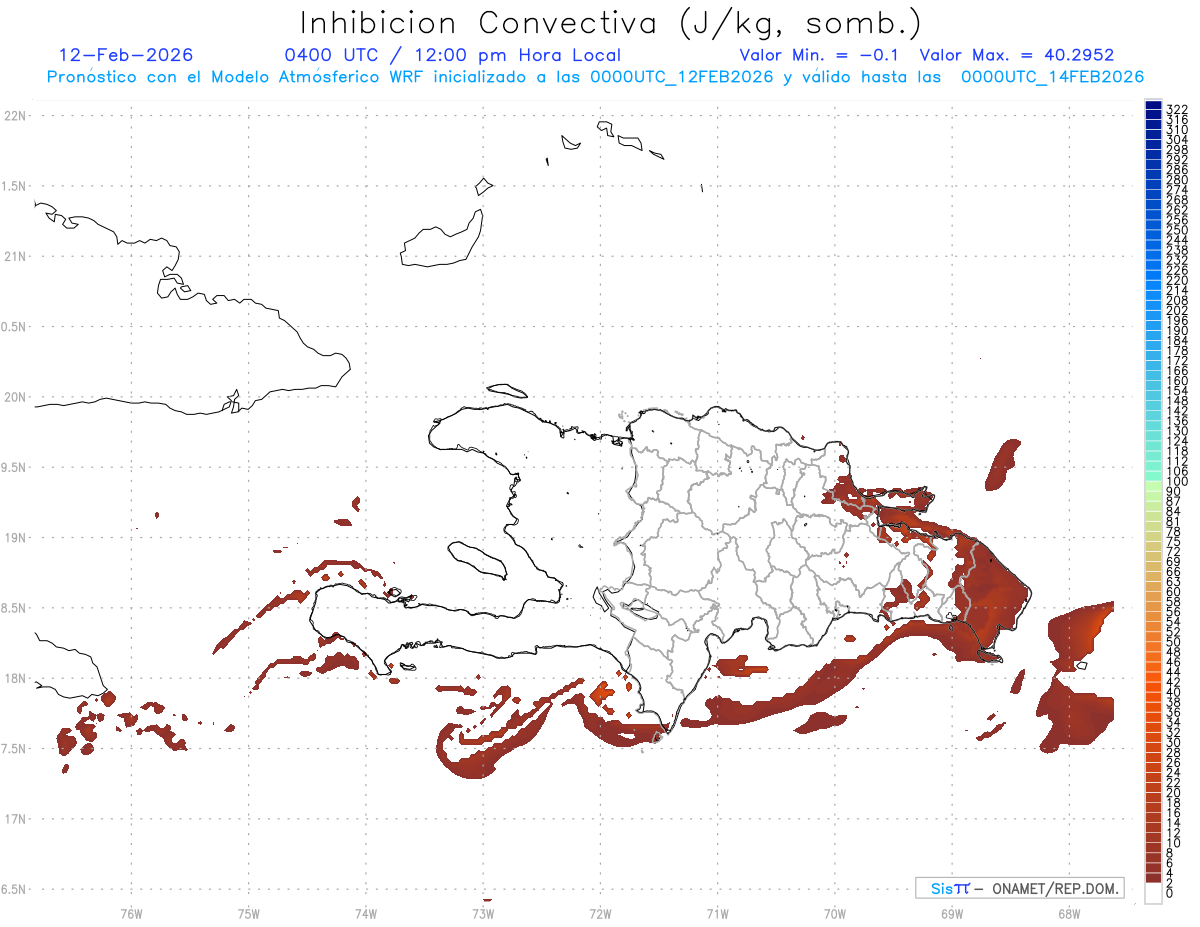Click the '6.5N' latitude label
This screenshot has width=1200, height=927.
pos(14,889)
